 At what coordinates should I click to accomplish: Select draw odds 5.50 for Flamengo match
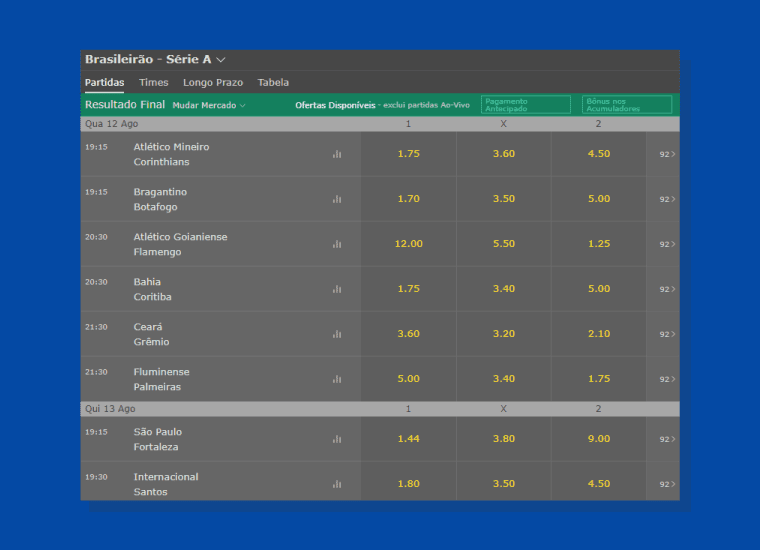tap(504, 244)
